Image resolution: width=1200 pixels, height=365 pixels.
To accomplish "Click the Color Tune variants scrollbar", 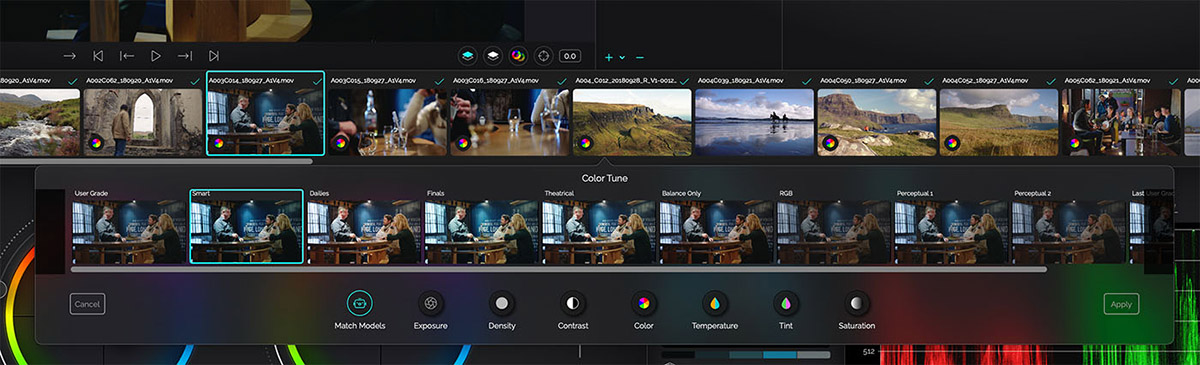I will pyautogui.click(x=558, y=269).
